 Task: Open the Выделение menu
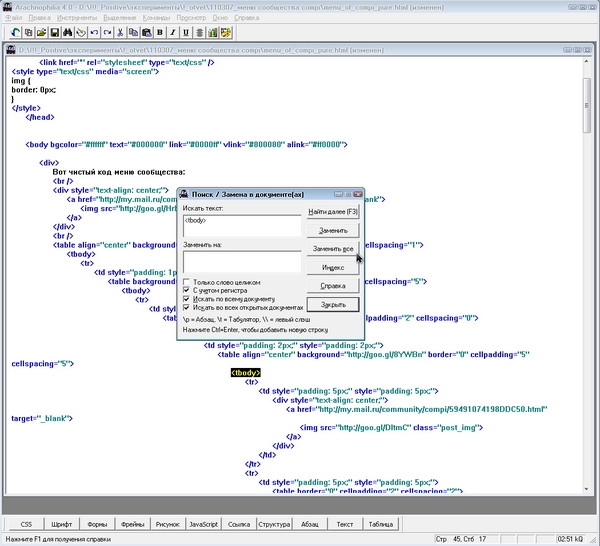click(120, 18)
